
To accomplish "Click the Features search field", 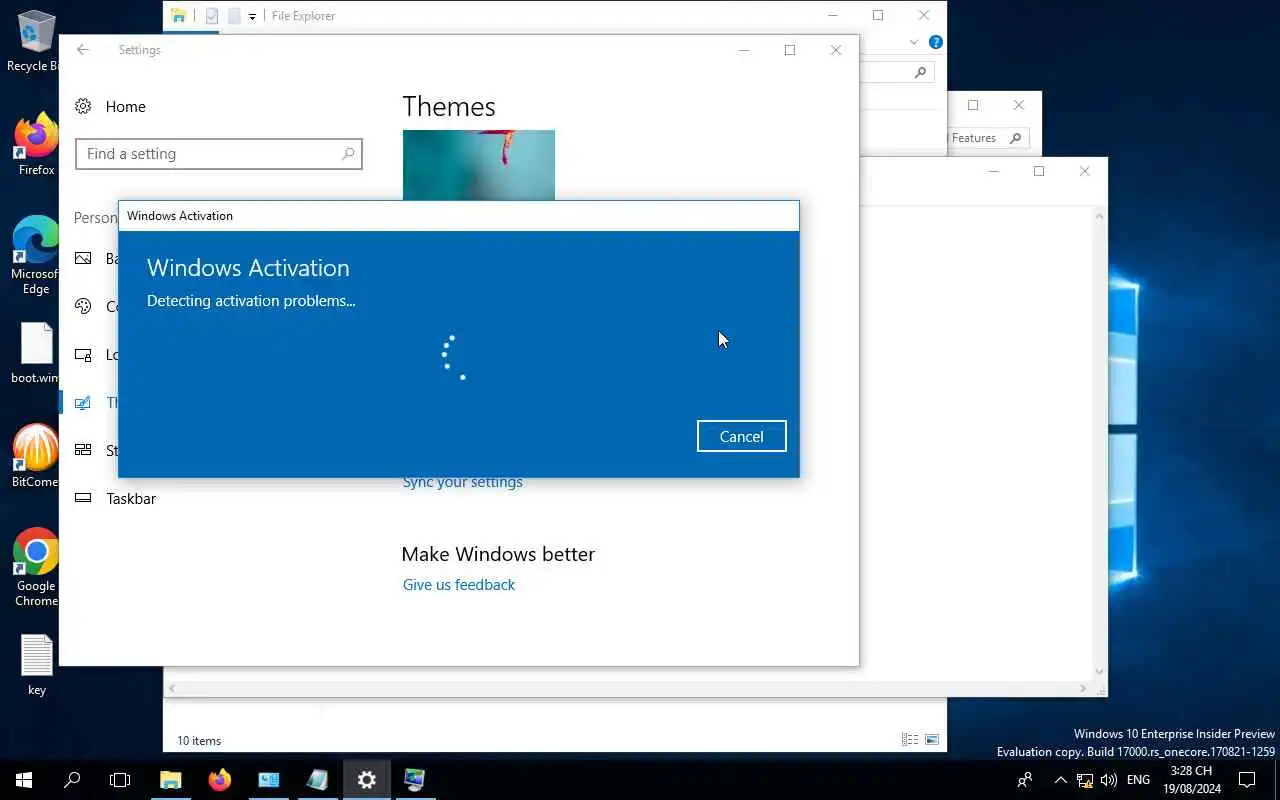I will click(x=987, y=138).
